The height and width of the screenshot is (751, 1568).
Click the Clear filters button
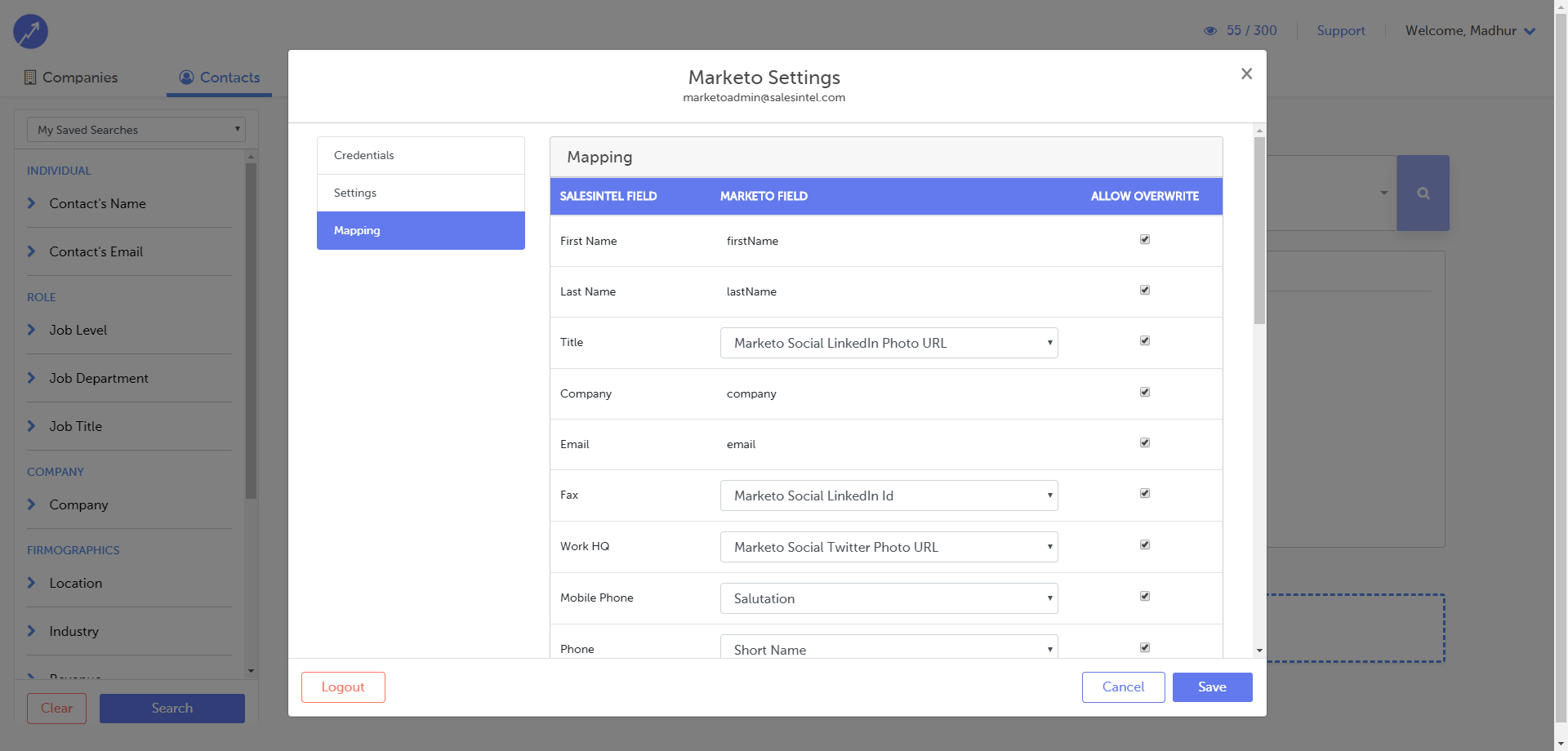[56, 709]
